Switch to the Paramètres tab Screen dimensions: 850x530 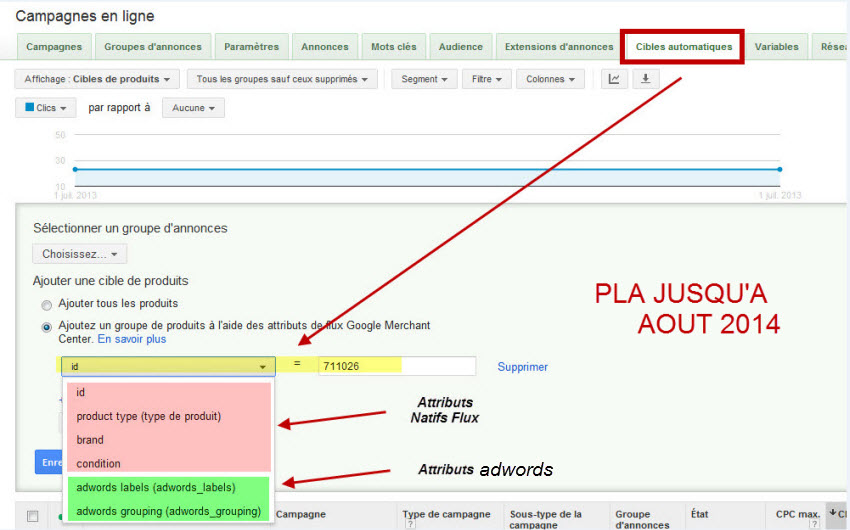click(252, 47)
